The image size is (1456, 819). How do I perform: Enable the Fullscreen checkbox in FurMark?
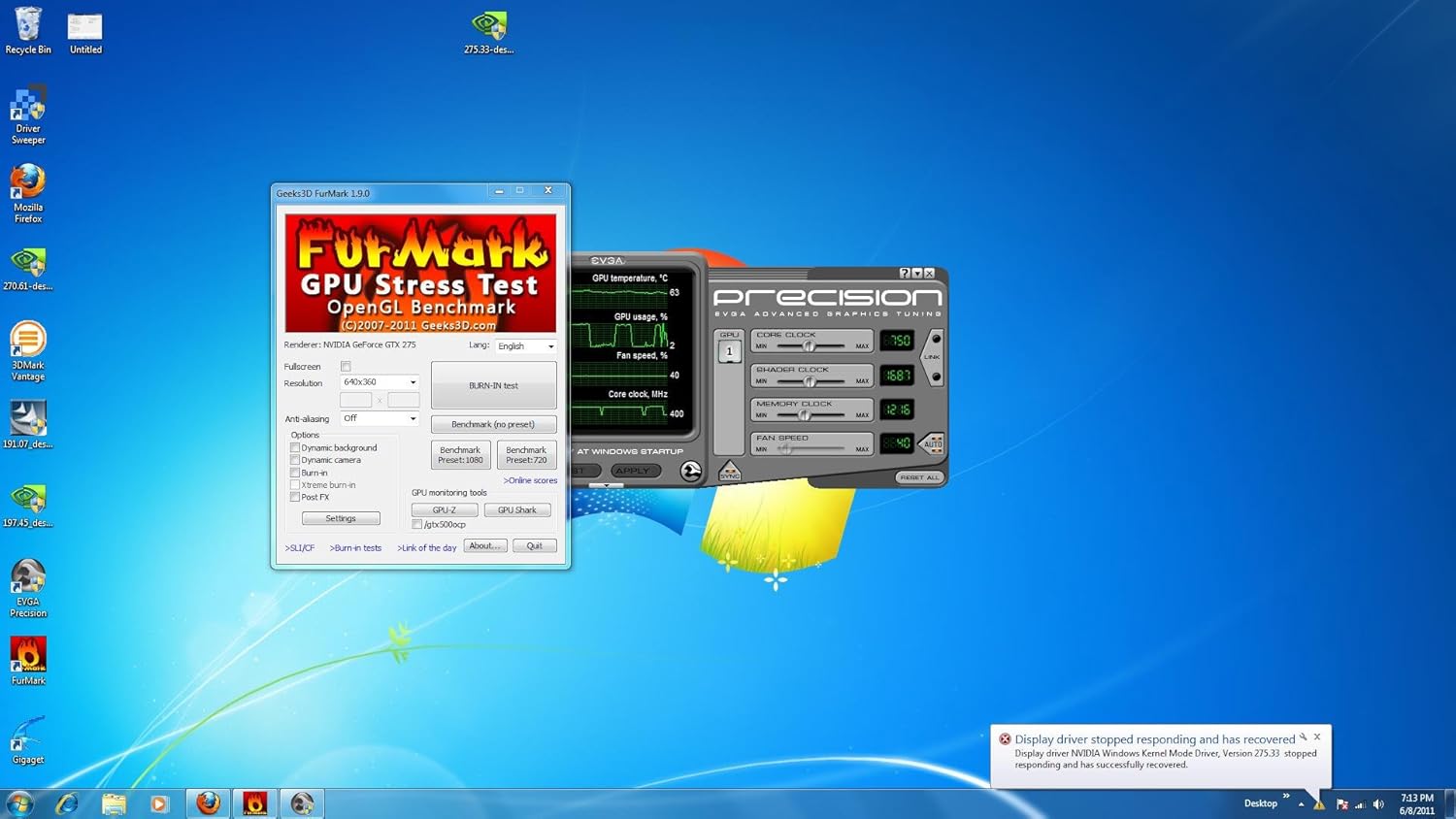coord(346,367)
